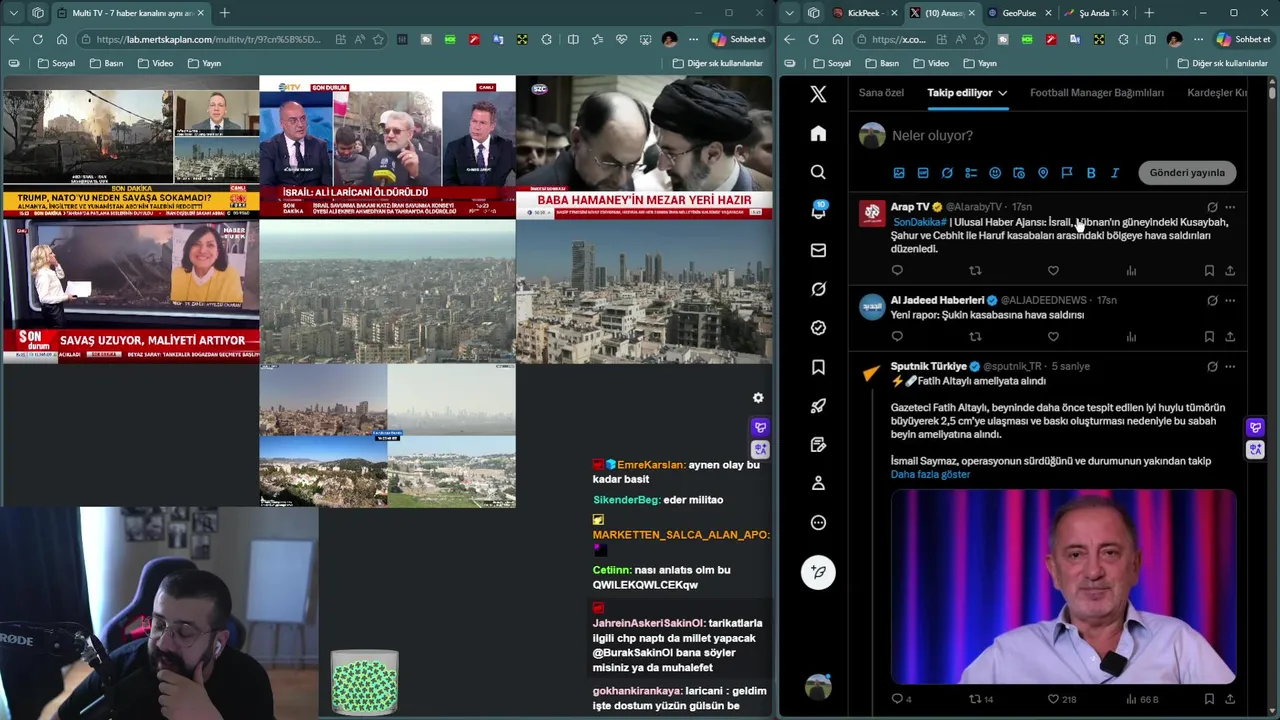The height and width of the screenshot is (720, 1280).
Task: Open Sohbet et Copilot button in left browser
Action: [x=738, y=39]
